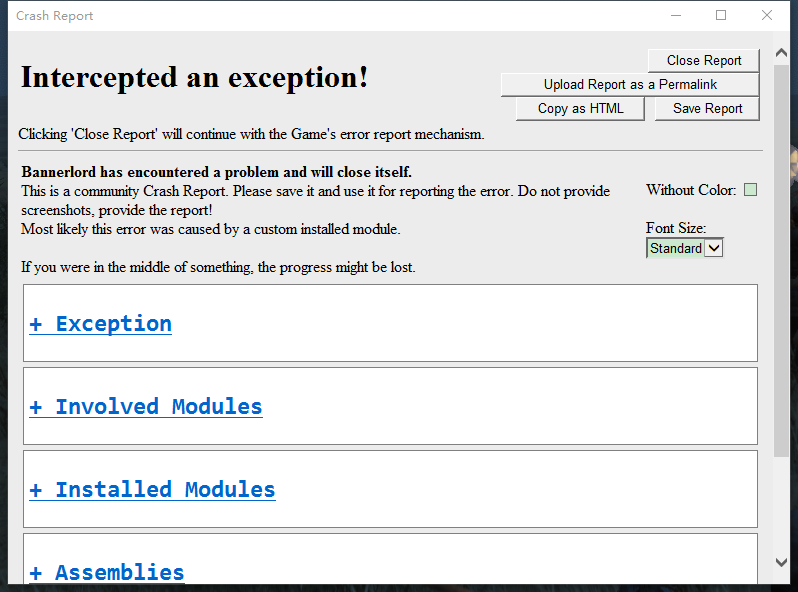Expand the Exception section
Viewport: 798px width, 592px height.
101,324
